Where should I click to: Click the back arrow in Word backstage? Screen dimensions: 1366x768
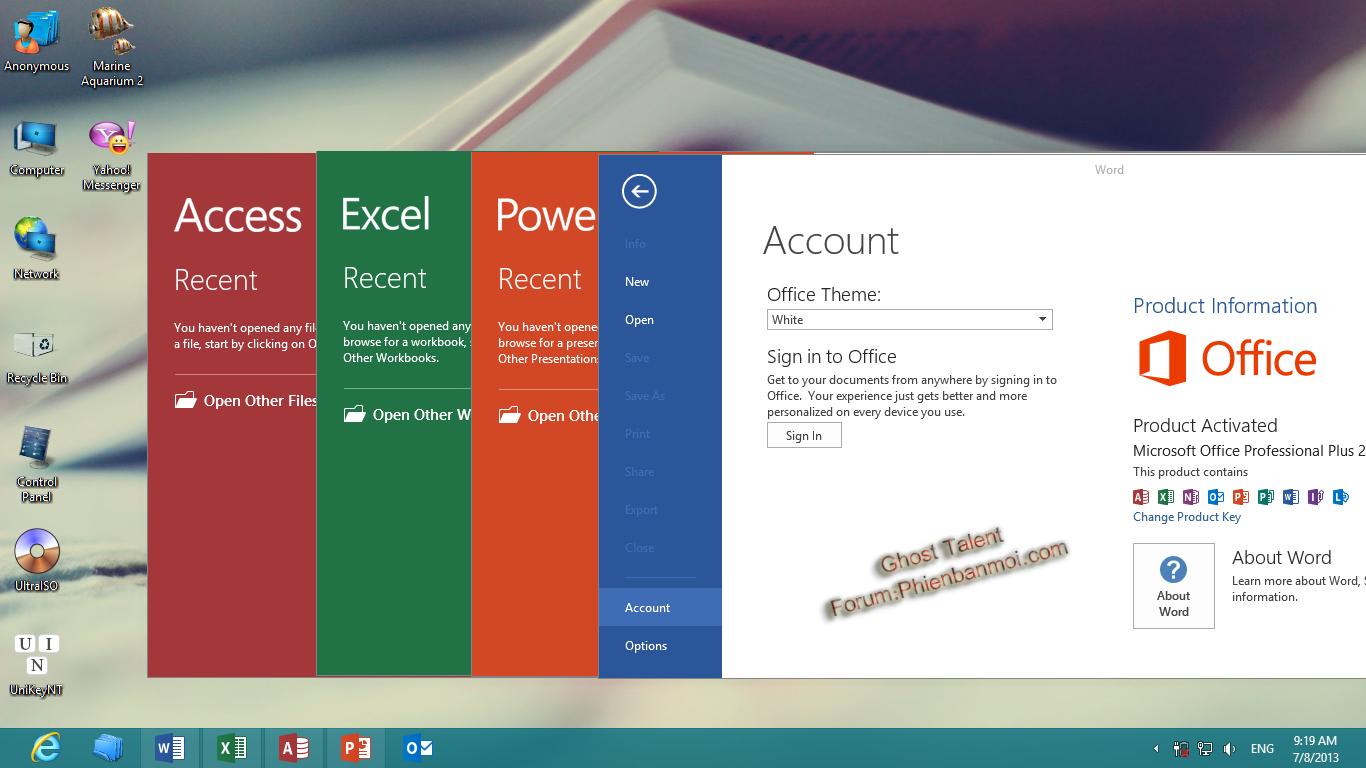pos(639,191)
